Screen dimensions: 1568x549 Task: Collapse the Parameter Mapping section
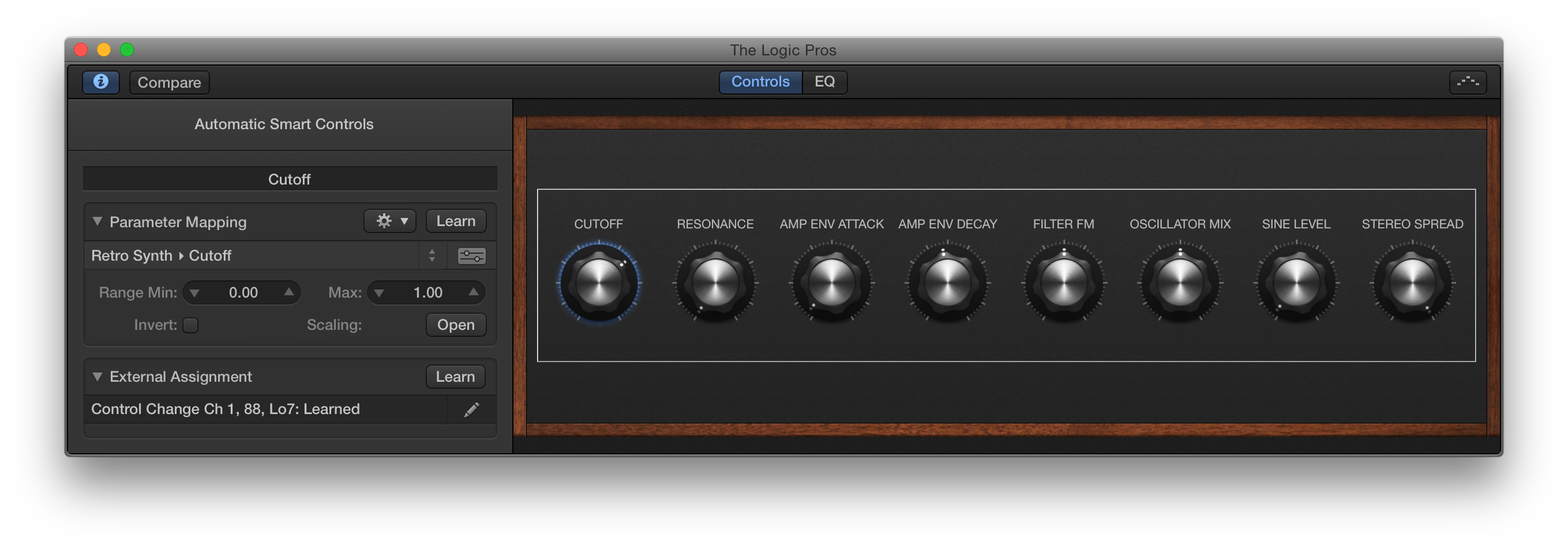97,221
